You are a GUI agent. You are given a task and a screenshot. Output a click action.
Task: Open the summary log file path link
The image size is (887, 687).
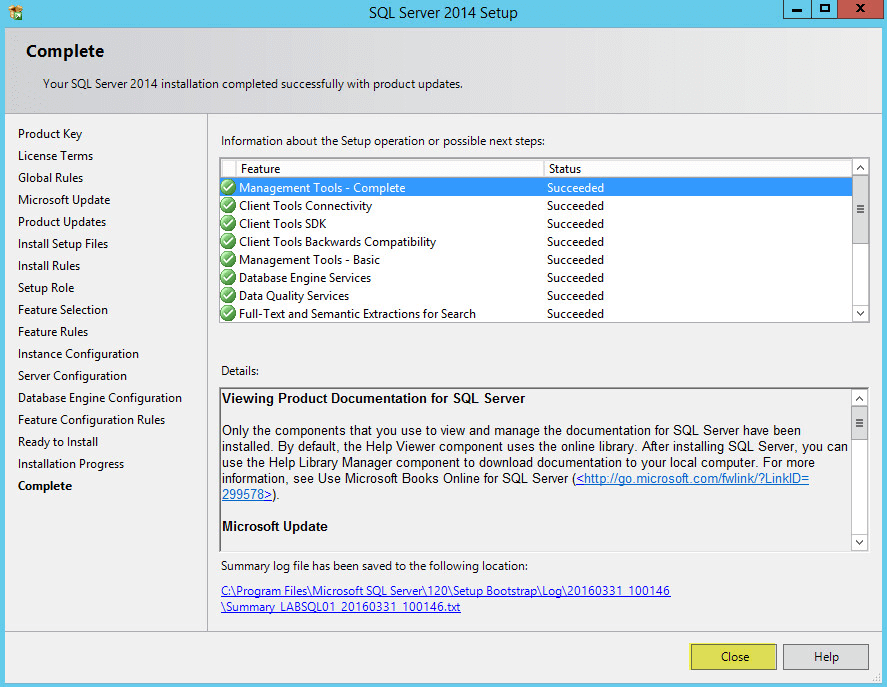(445, 599)
